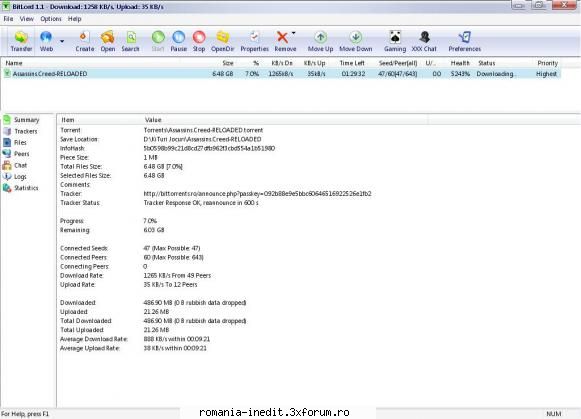
Task: Sort by KB/s Up column header
Action: (314, 63)
